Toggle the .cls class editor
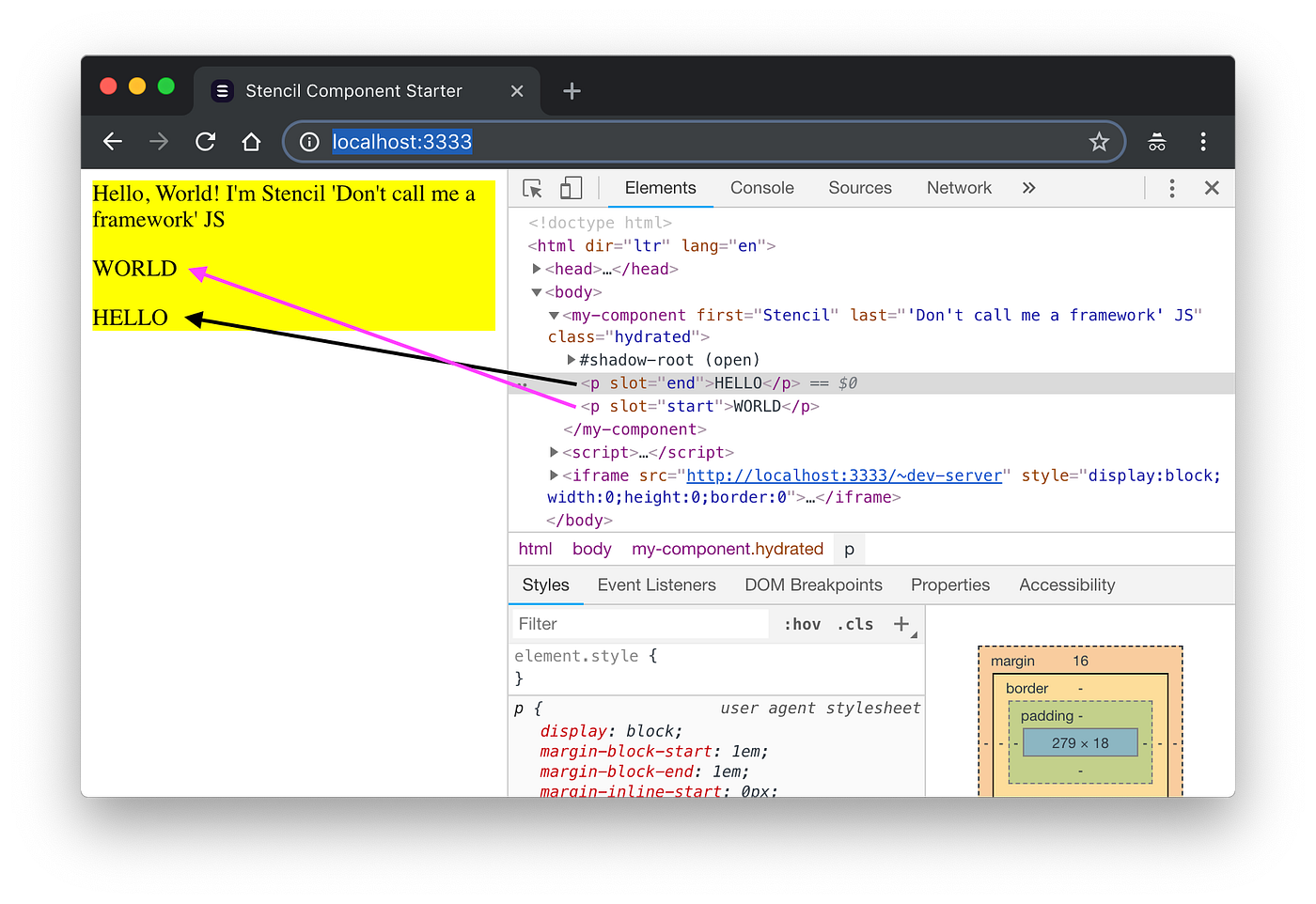The height and width of the screenshot is (904, 1316). point(855,624)
